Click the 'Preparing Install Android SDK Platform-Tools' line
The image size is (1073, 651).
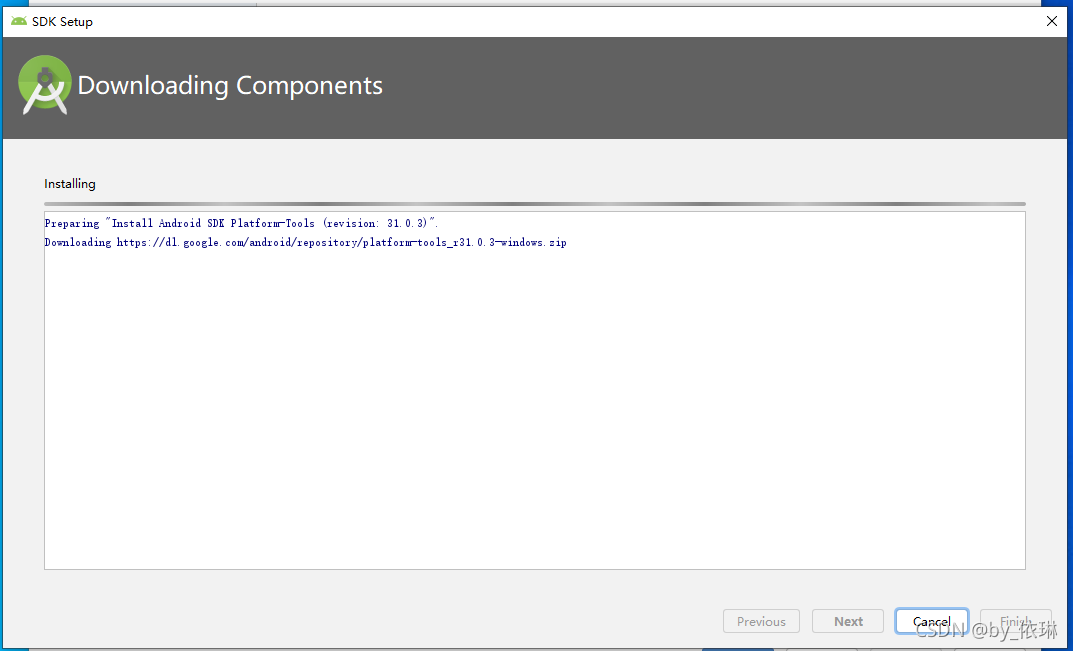pyautogui.click(x=241, y=223)
